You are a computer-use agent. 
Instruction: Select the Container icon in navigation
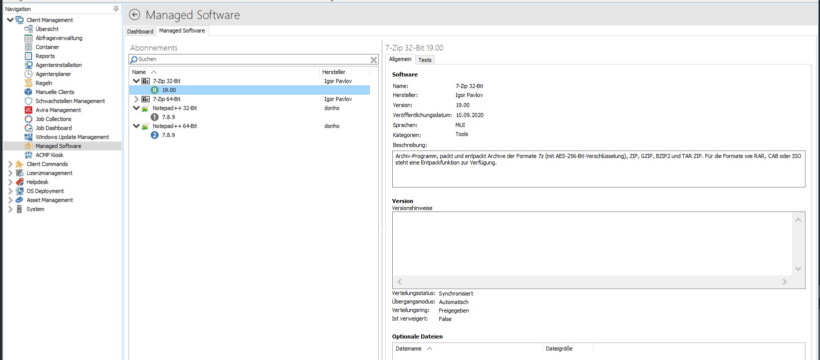point(29,47)
